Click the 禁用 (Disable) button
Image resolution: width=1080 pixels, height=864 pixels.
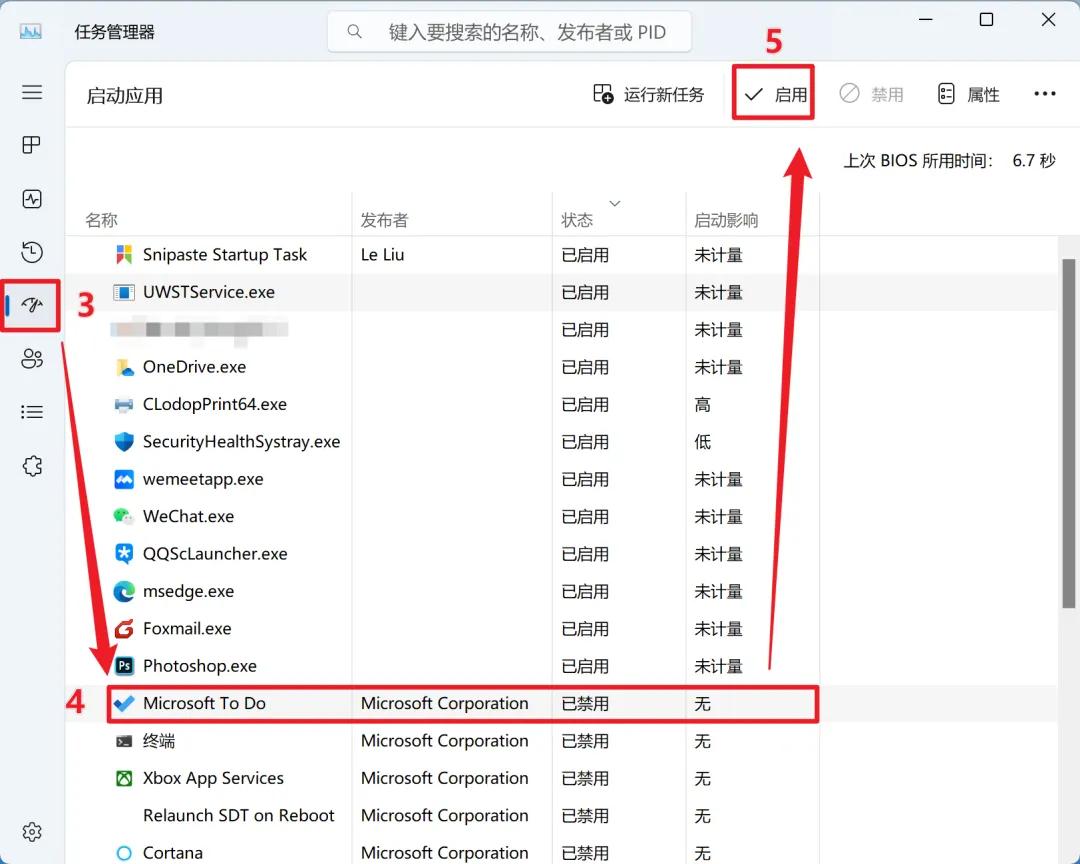(x=871, y=94)
